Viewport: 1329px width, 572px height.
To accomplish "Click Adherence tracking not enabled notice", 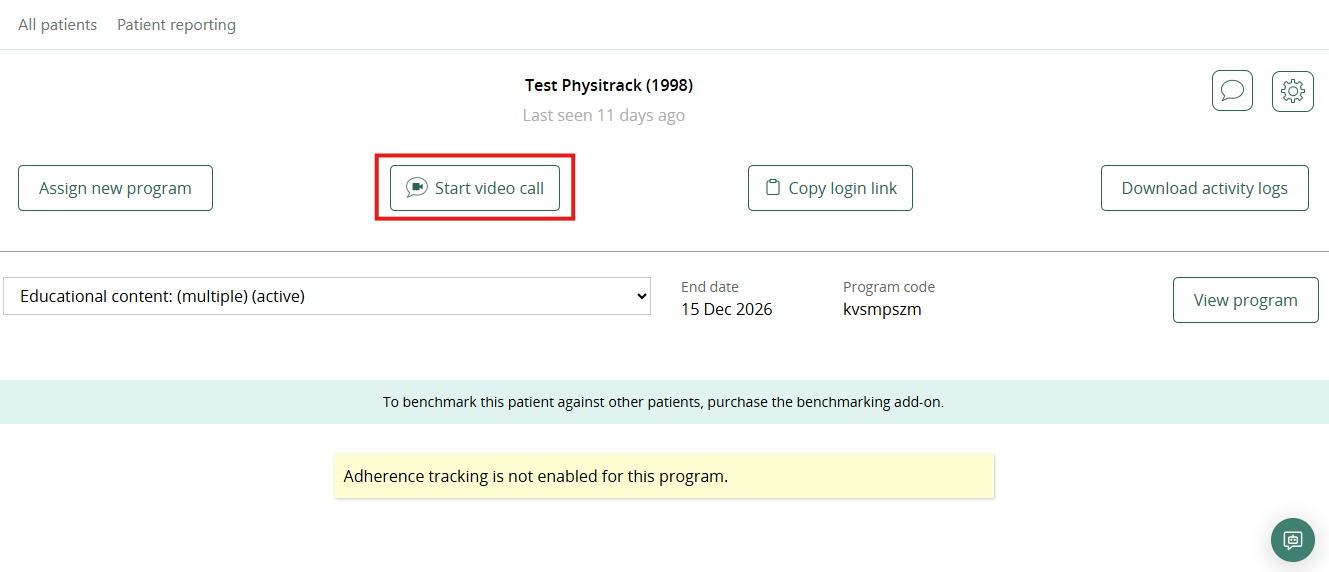I will 664,476.
